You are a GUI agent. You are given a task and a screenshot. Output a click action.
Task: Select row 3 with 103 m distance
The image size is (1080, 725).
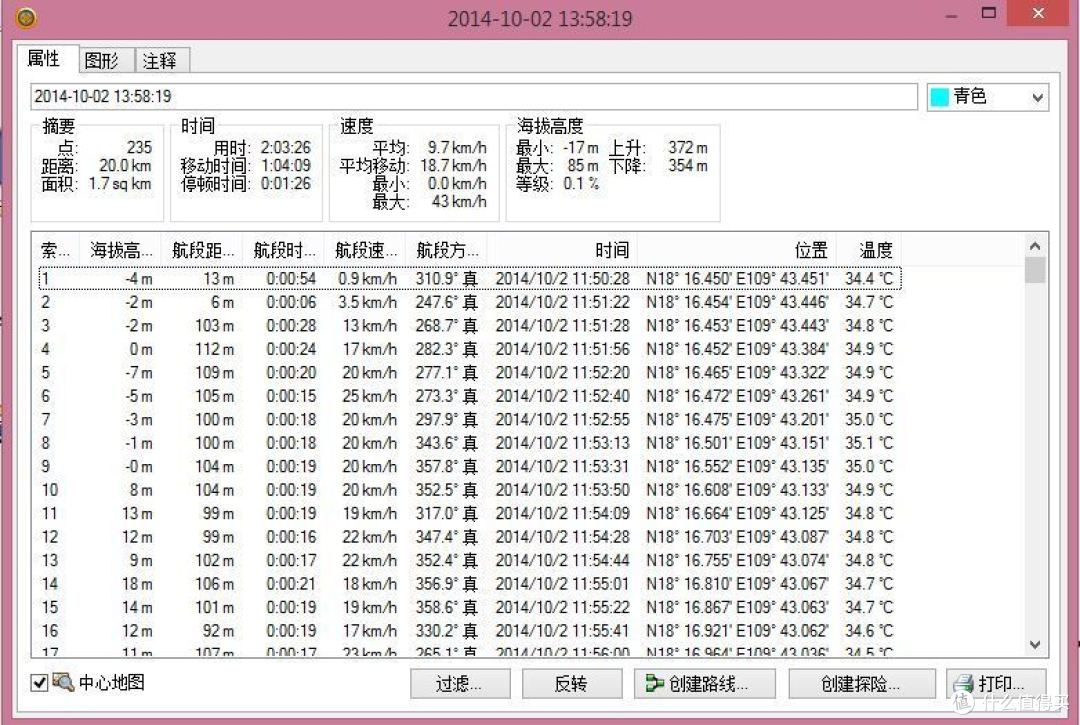(x=470, y=325)
